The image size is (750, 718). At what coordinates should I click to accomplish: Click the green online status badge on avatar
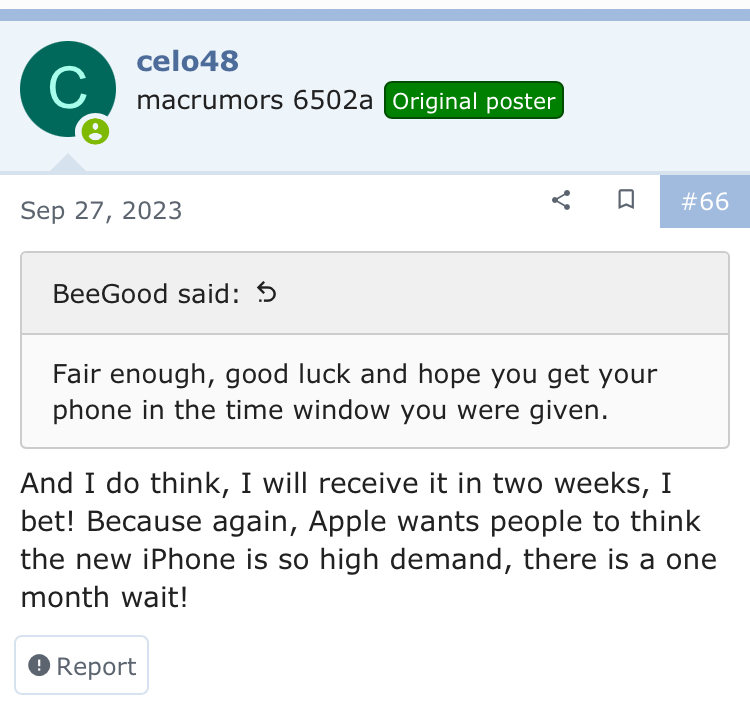coord(95,131)
